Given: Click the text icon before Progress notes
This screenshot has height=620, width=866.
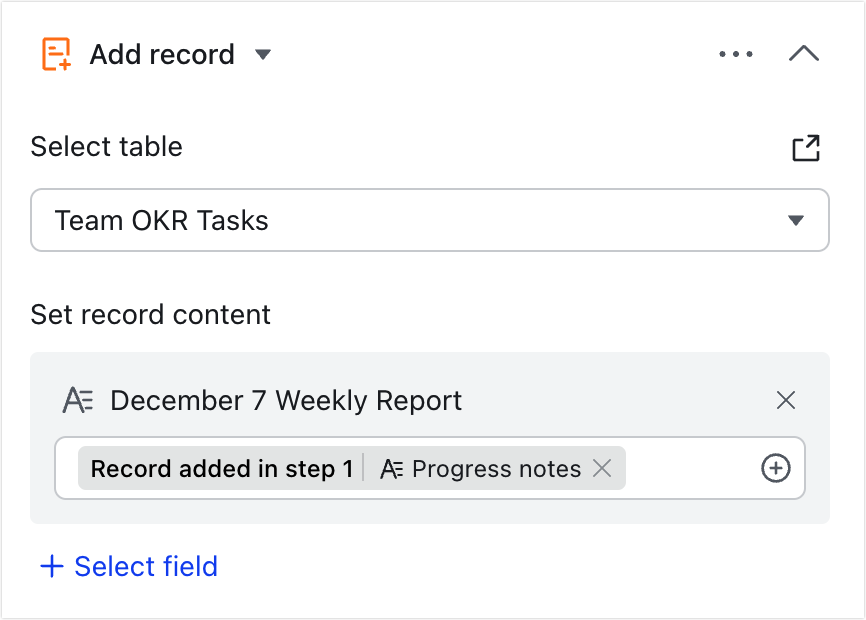Looking at the screenshot, I should [x=392, y=469].
